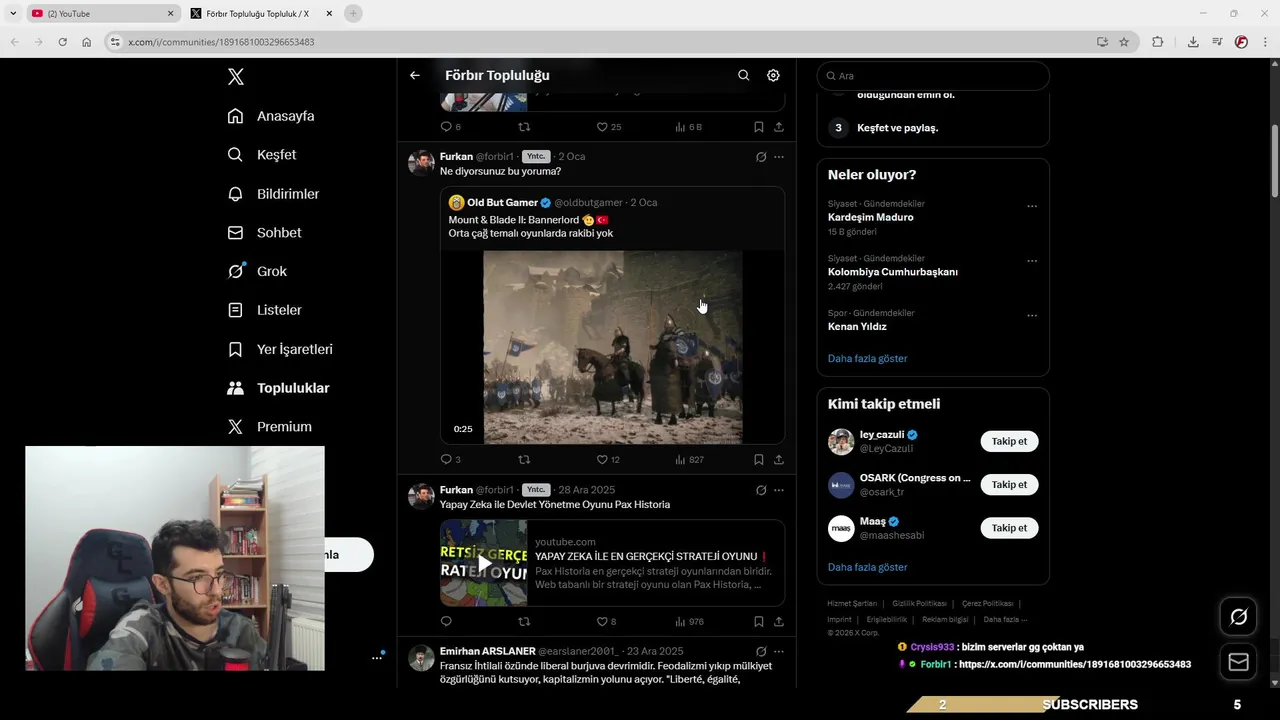Bookmark the 'Ne diyorsunuz bu yoruma?' post
This screenshot has width=1280, height=720.
[759, 460]
